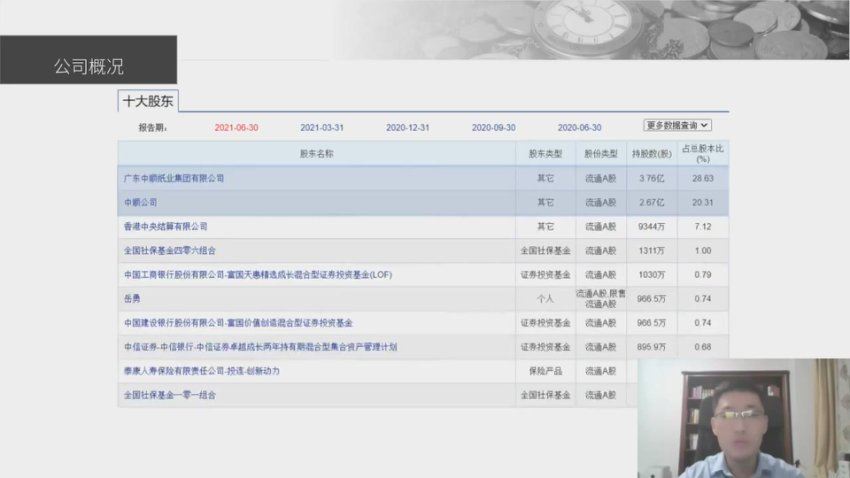
Task: Click 全国社保基金 type in 一零一组合 row
Action: pos(545,395)
